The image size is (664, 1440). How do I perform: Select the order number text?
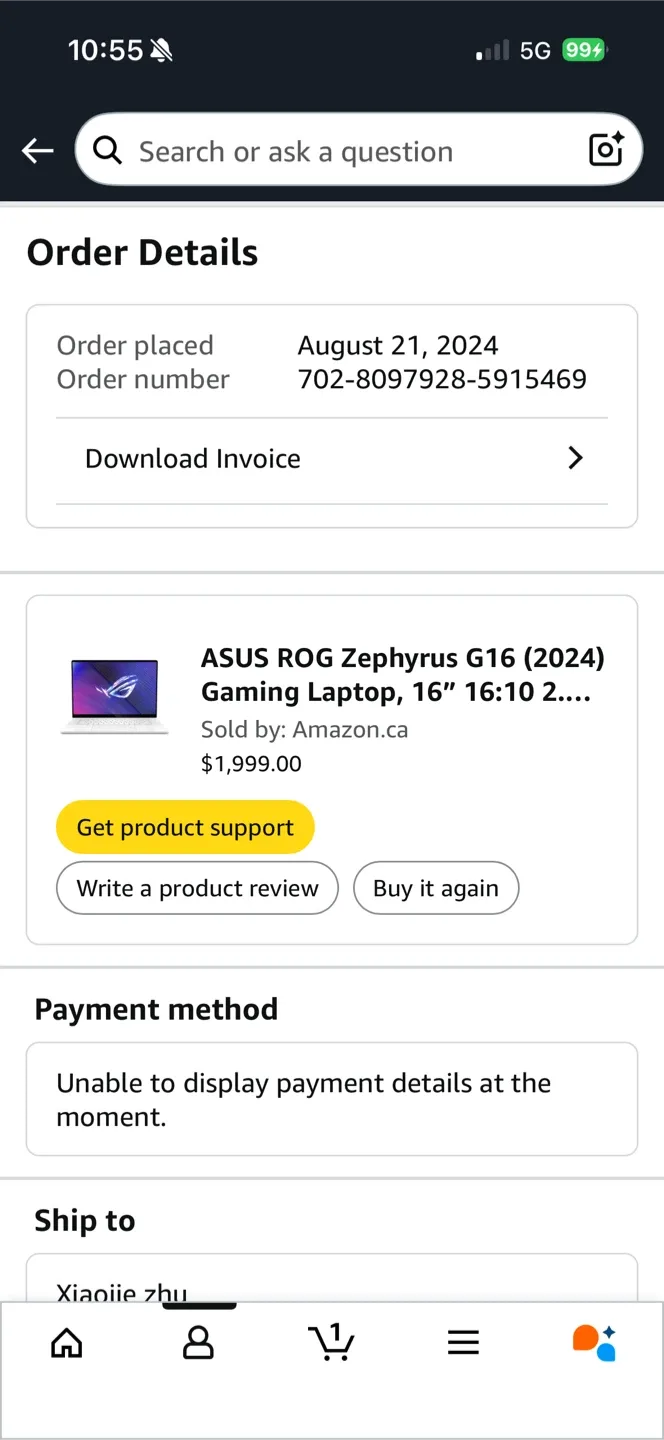click(x=441, y=379)
